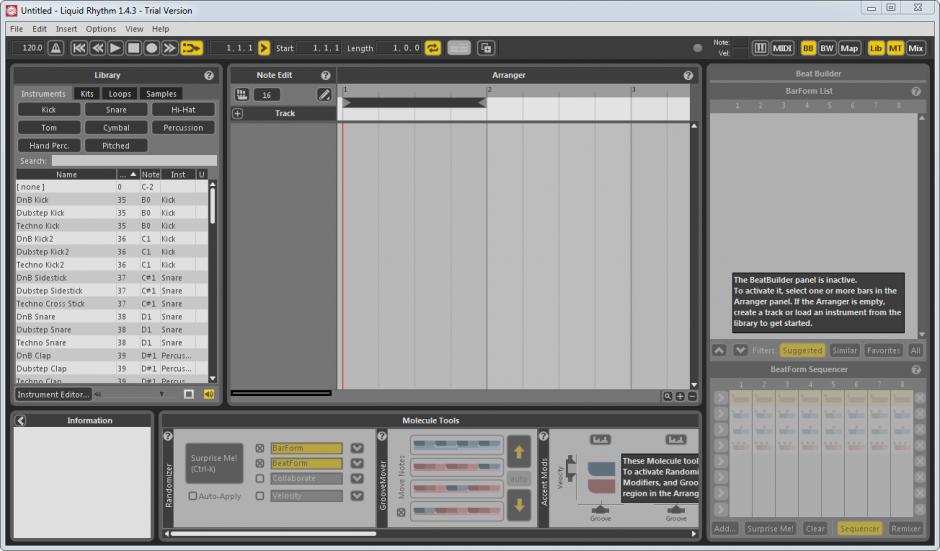
Task: Add a new track with plus icon
Action: pyautogui.click(x=238, y=113)
